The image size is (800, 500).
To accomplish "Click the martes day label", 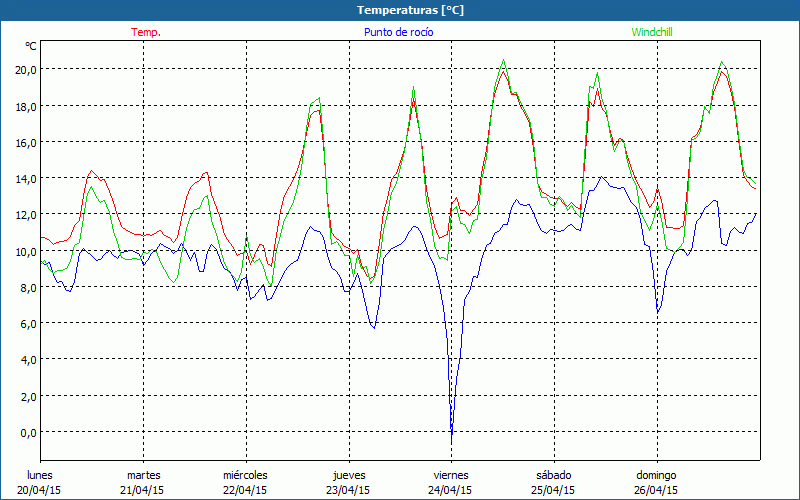I will [x=143, y=475].
